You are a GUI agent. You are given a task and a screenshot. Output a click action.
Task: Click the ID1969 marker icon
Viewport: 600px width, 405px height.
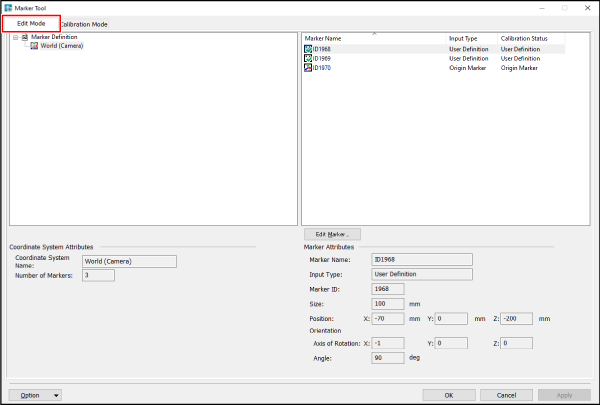(x=308, y=59)
